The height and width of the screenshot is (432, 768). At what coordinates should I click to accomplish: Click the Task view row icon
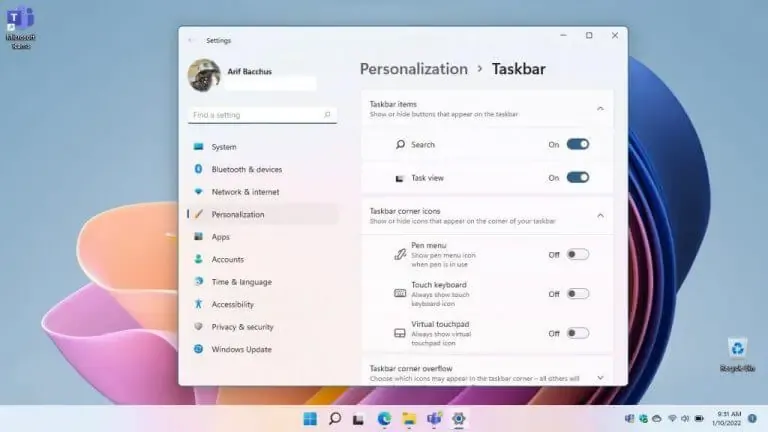click(x=400, y=178)
